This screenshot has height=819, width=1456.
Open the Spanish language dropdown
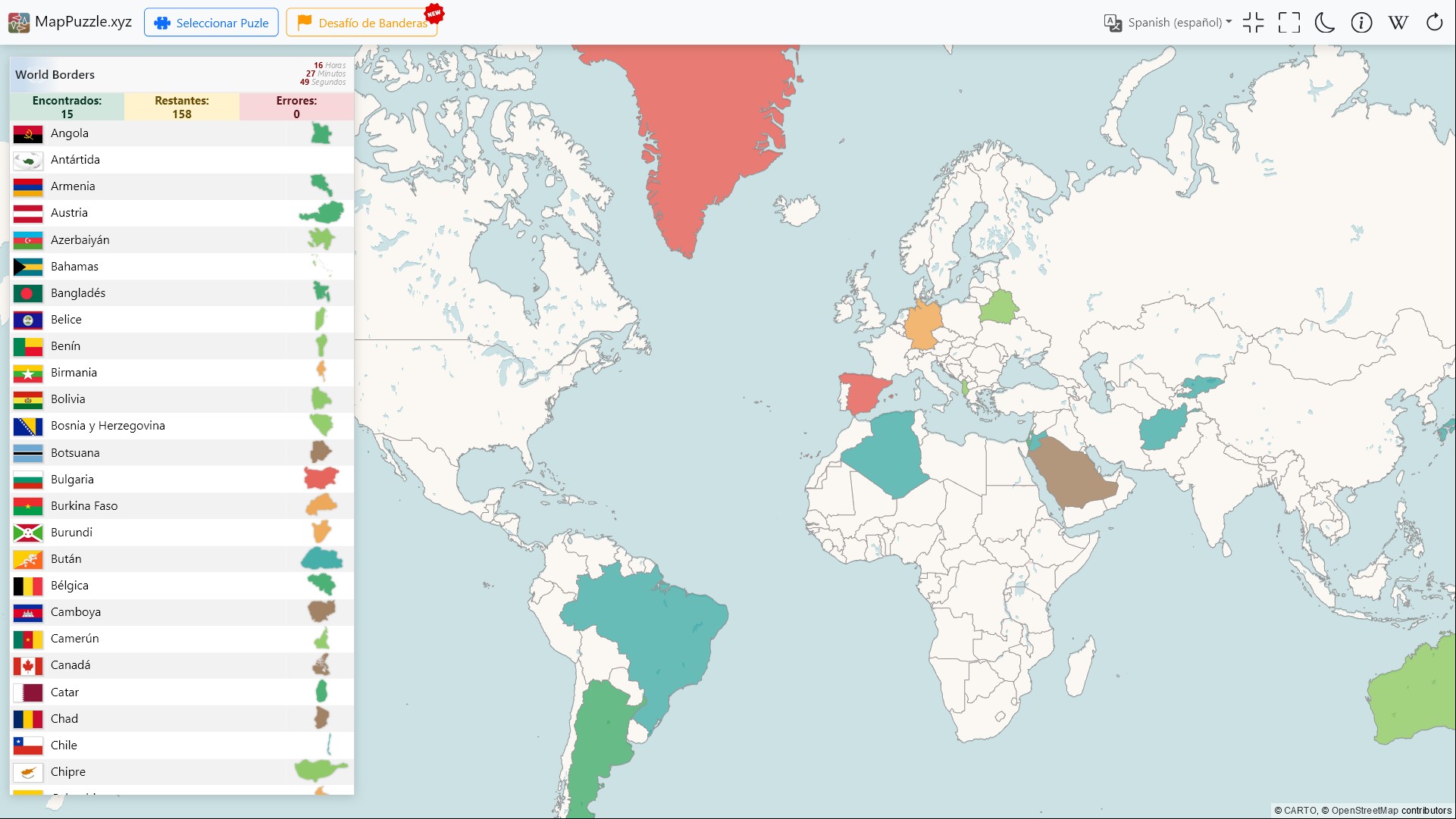[1179, 23]
